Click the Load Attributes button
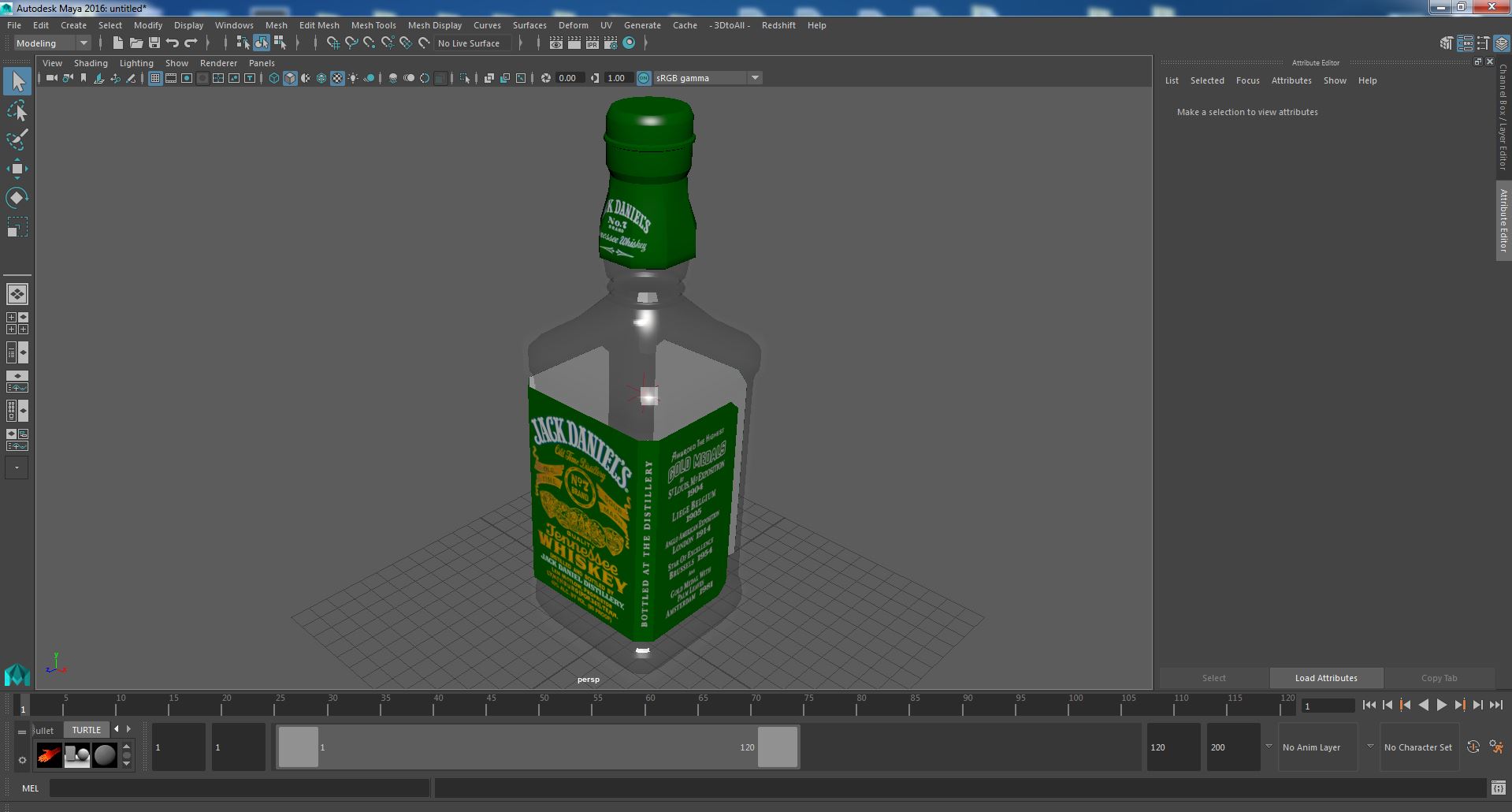 click(x=1326, y=678)
